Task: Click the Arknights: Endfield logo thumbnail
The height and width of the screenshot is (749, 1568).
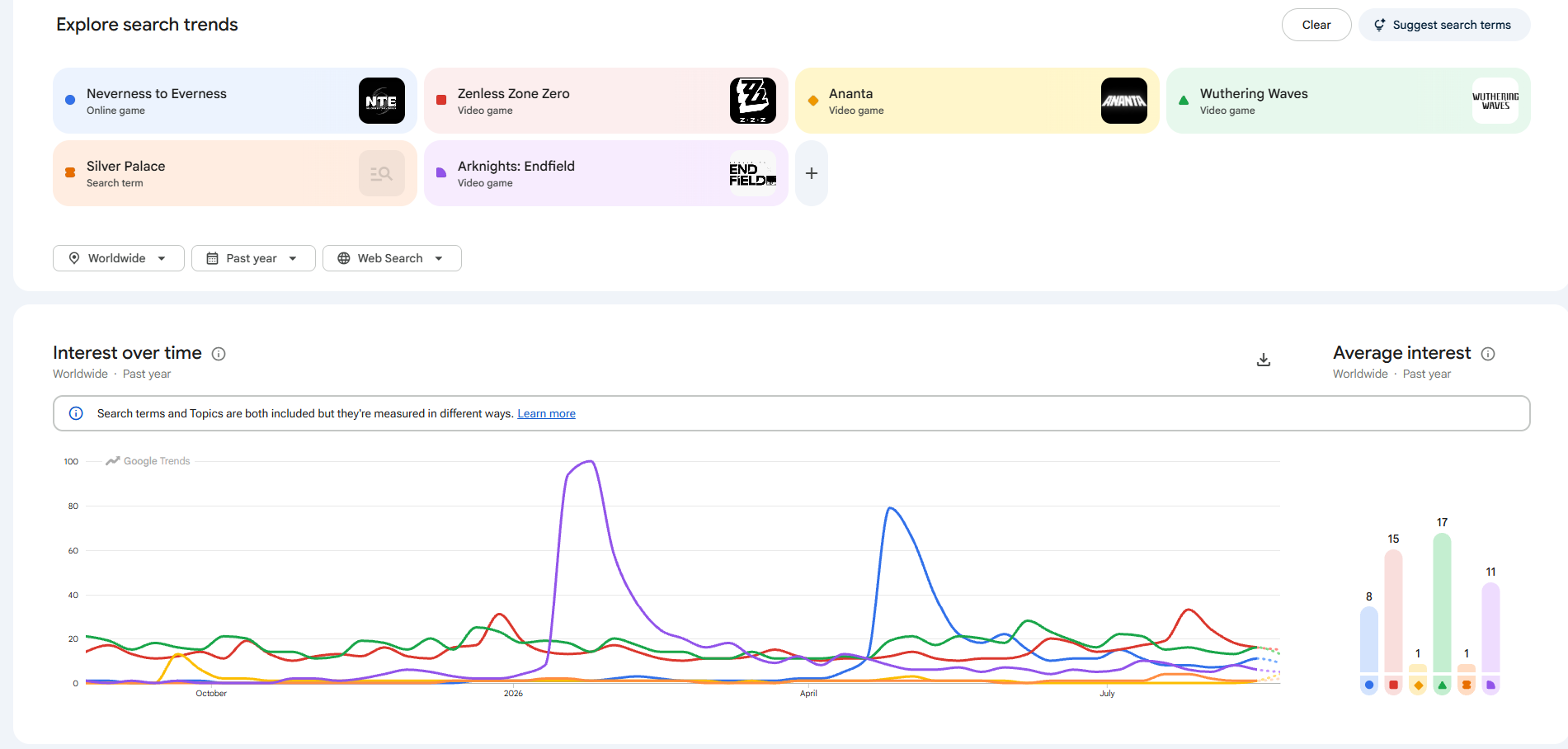Action: (x=753, y=173)
